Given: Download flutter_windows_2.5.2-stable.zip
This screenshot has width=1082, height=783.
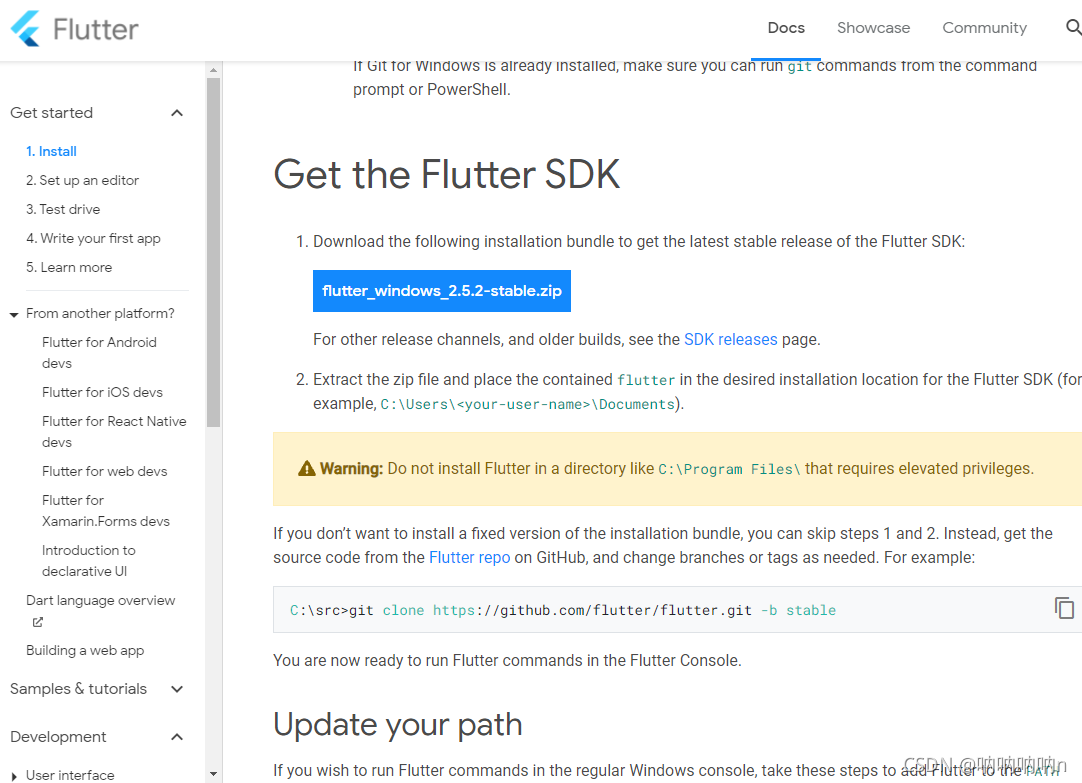Looking at the screenshot, I should pos(442,290).
